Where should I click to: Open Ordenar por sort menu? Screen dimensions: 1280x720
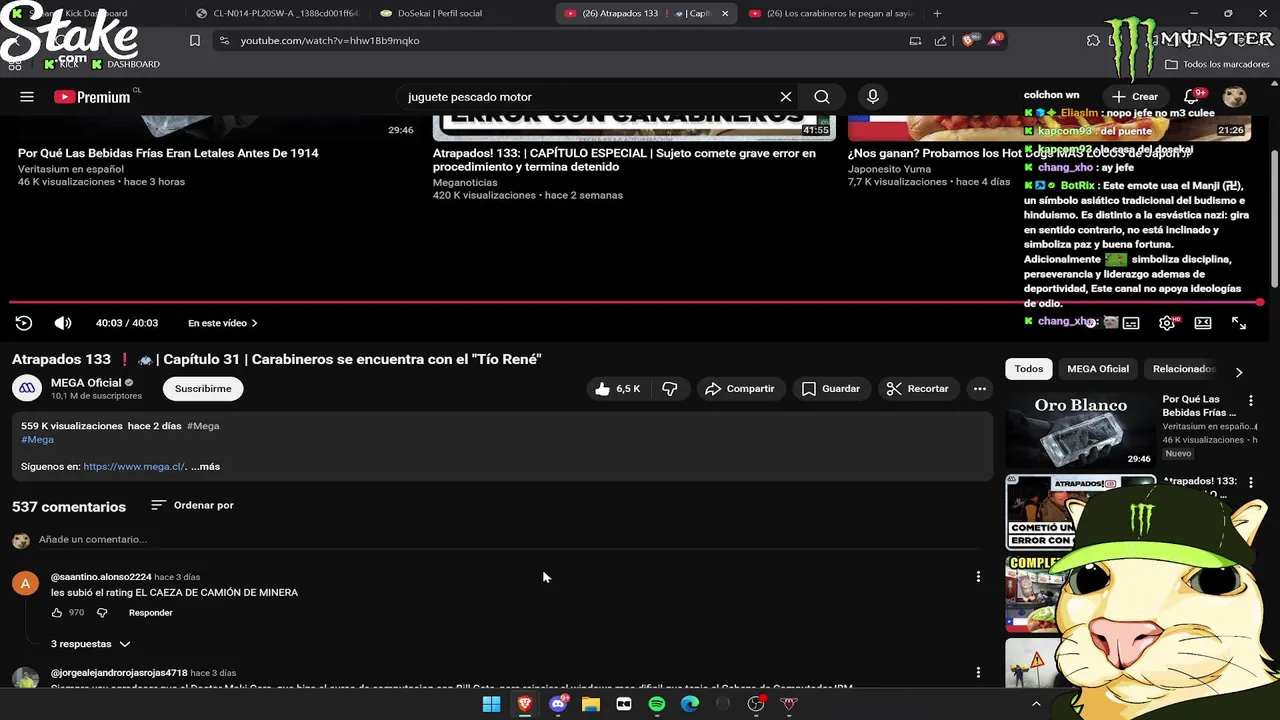click(192, 506)
